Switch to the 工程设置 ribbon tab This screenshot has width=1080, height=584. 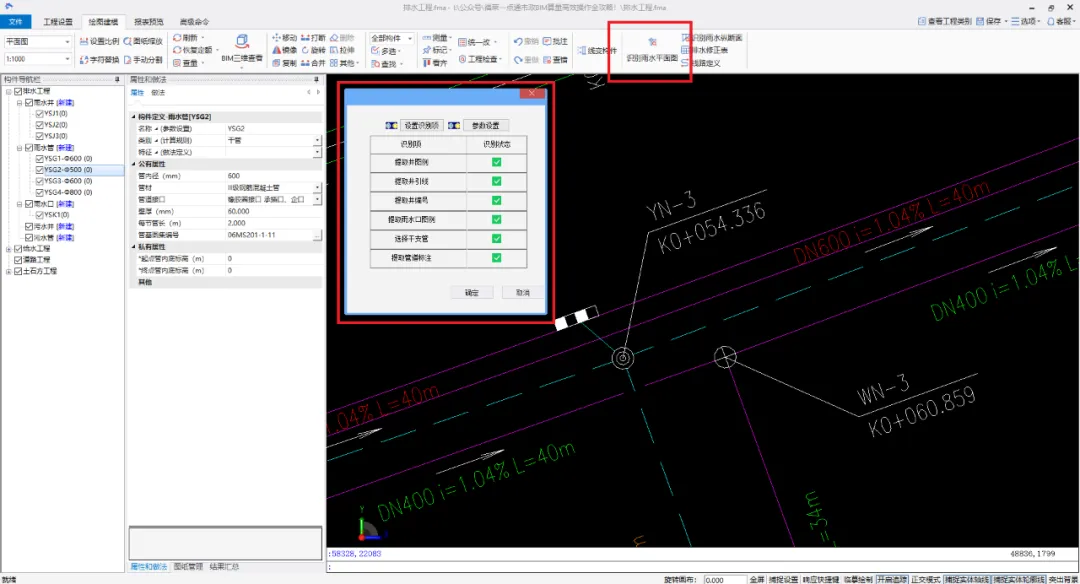pos(58,22)
